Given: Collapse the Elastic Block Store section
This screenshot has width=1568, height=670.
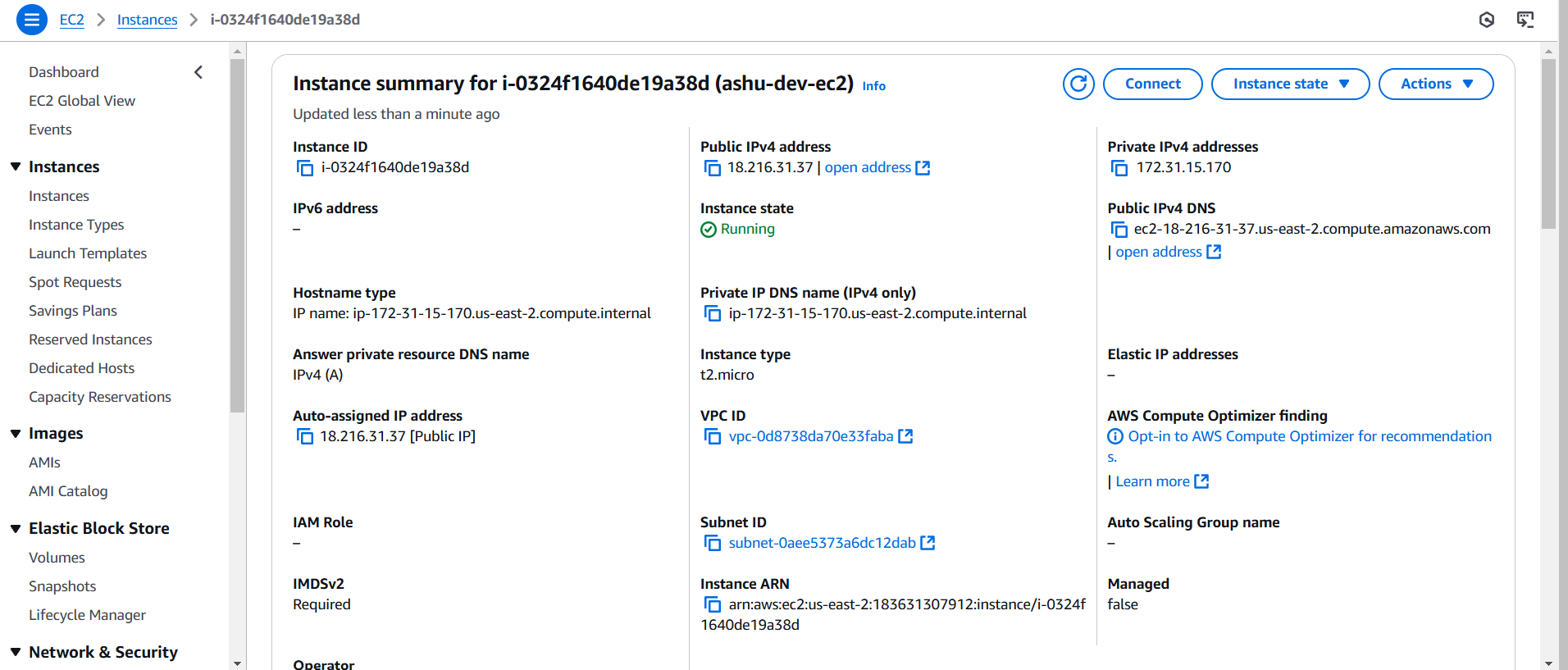Looking at the screenshot, I should pyautogui.click(x=16, y=528).
